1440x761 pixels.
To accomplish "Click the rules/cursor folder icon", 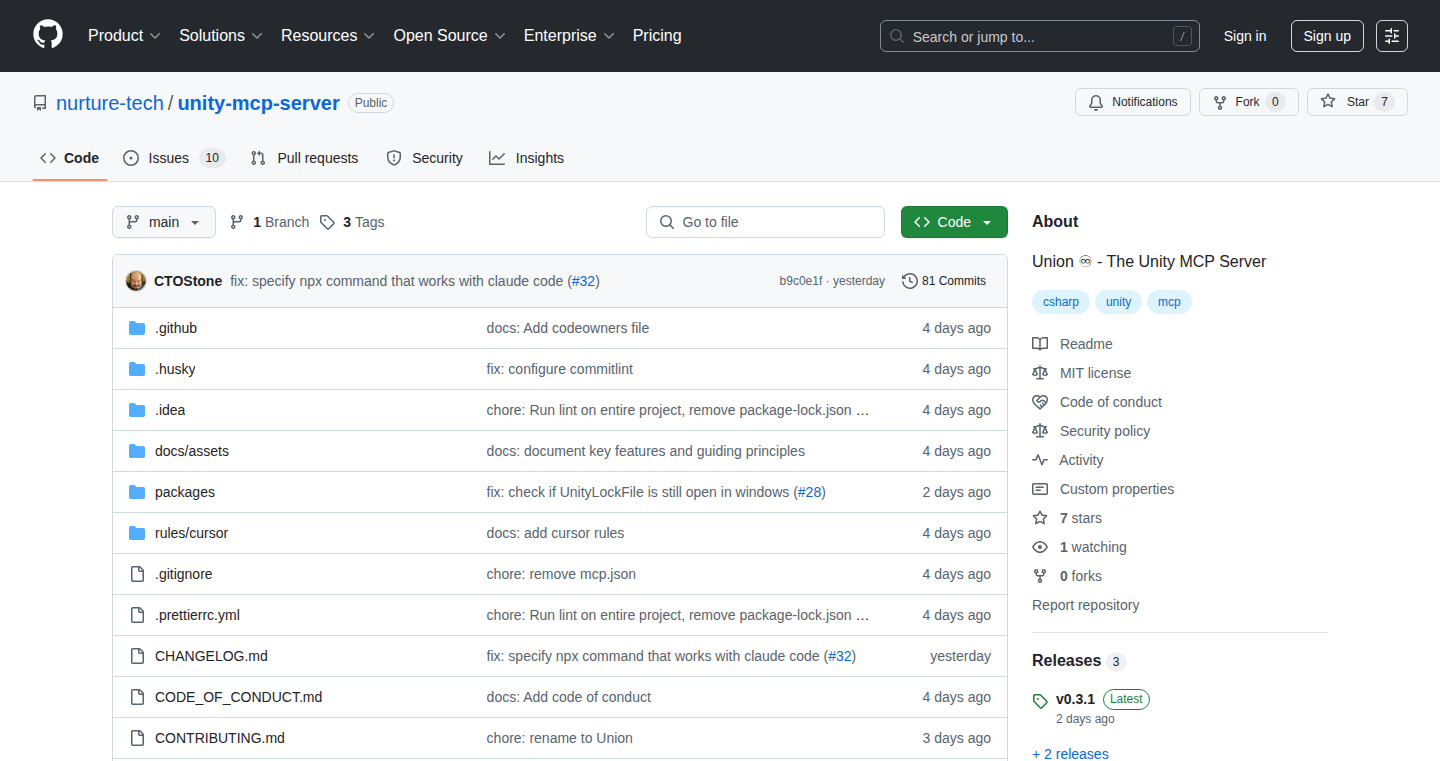I will (137, 533).
